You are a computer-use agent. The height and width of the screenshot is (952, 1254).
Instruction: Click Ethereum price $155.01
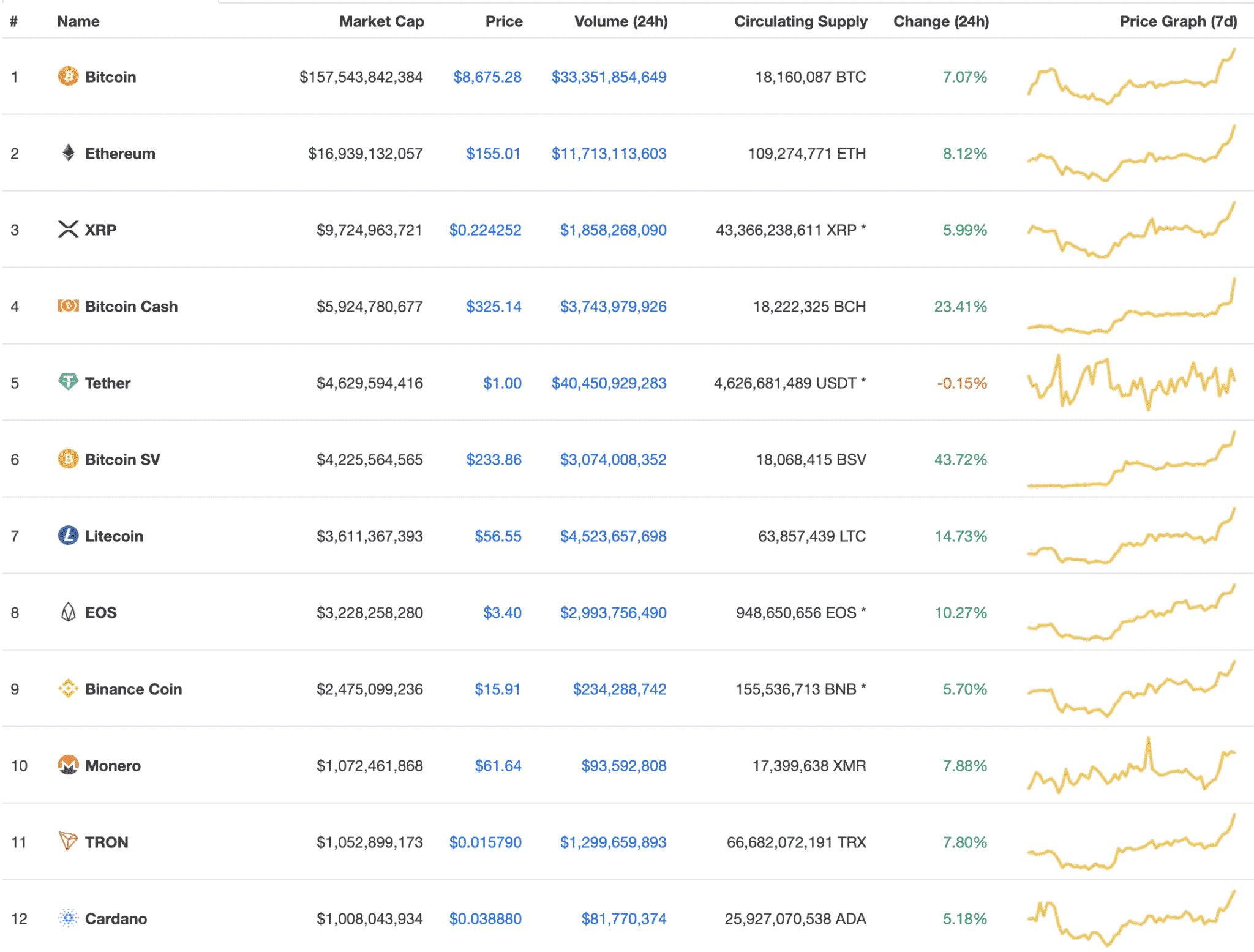tap(494, 153)
